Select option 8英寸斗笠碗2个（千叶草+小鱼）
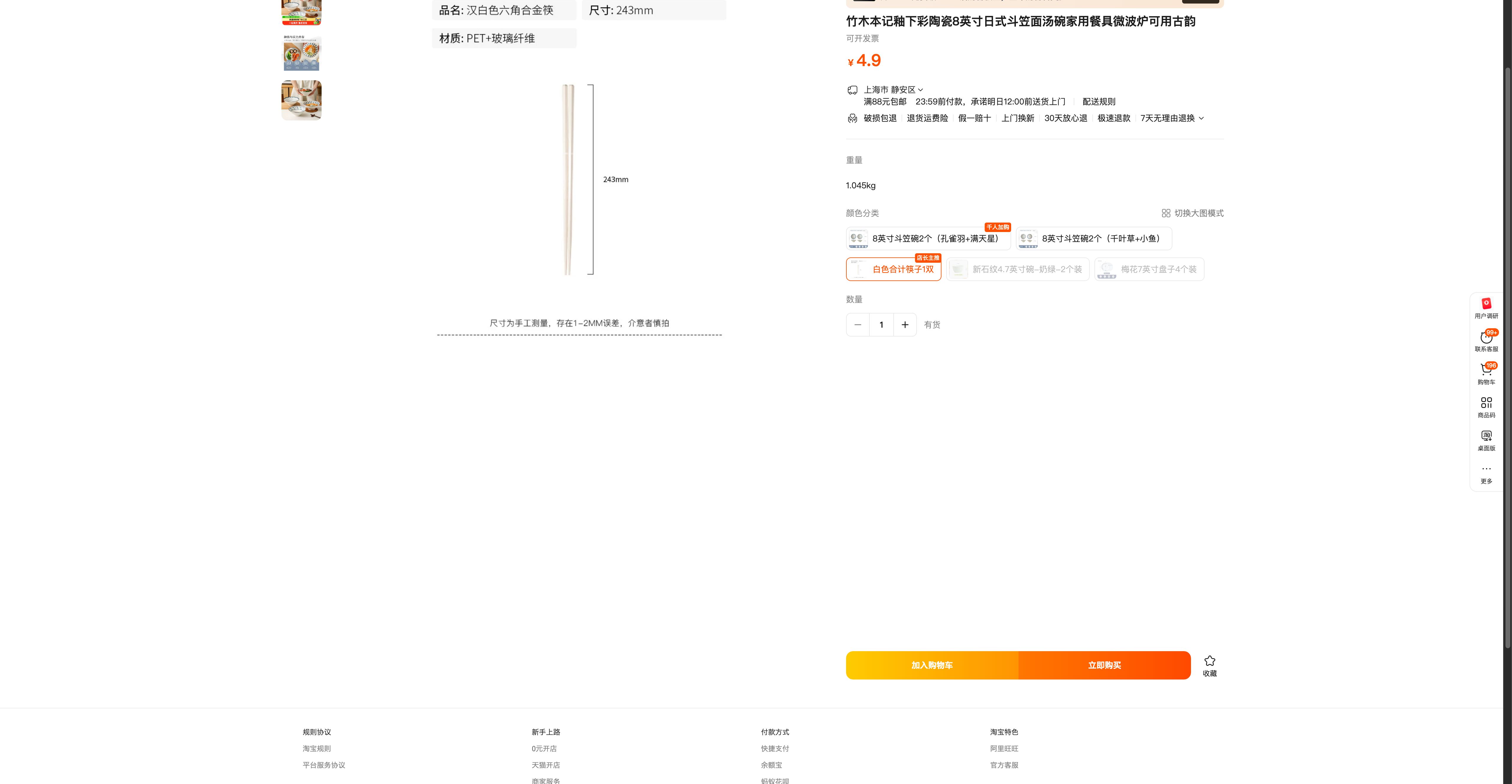1512x784 pixels. click(1094, 238)
